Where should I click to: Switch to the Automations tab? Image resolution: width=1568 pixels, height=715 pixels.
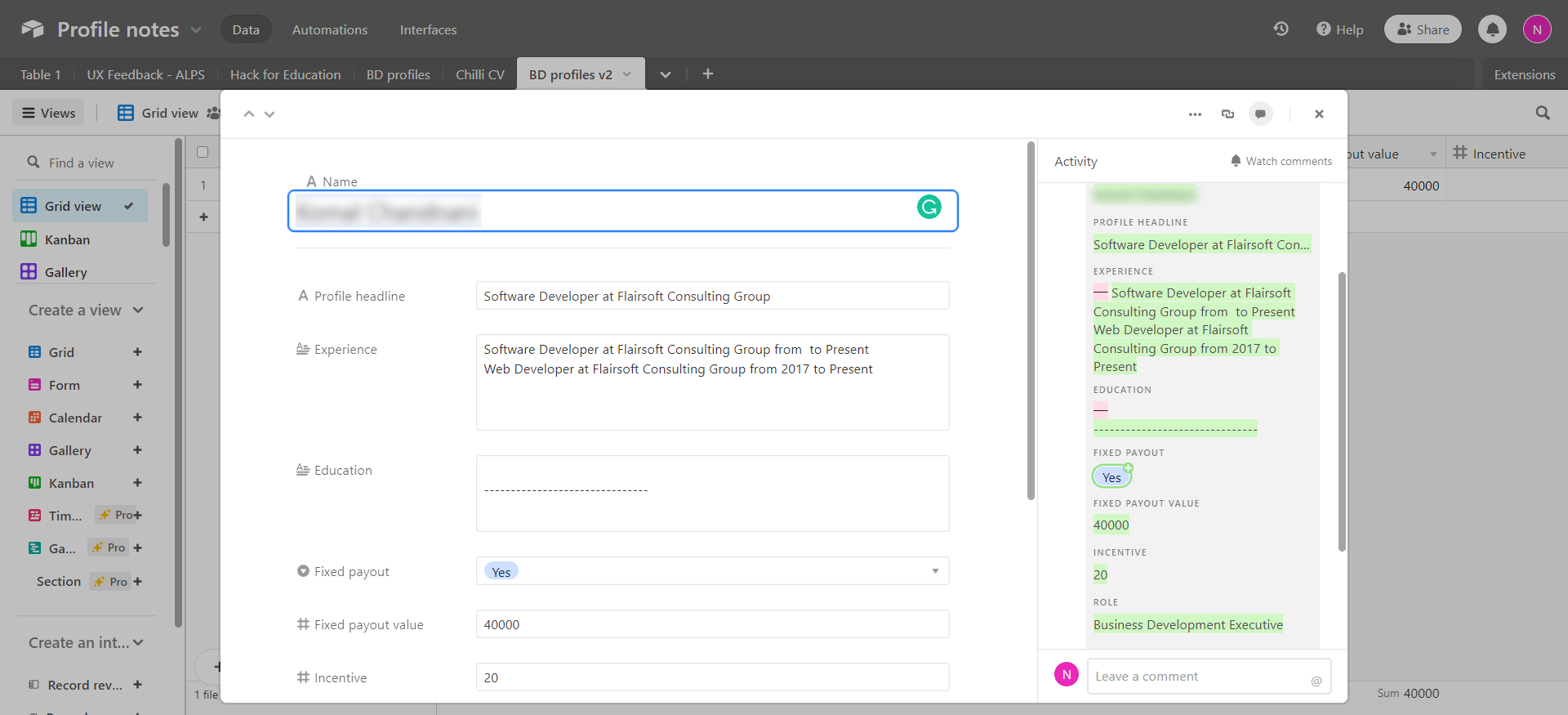pyautogui.click(x=330, y=29)
